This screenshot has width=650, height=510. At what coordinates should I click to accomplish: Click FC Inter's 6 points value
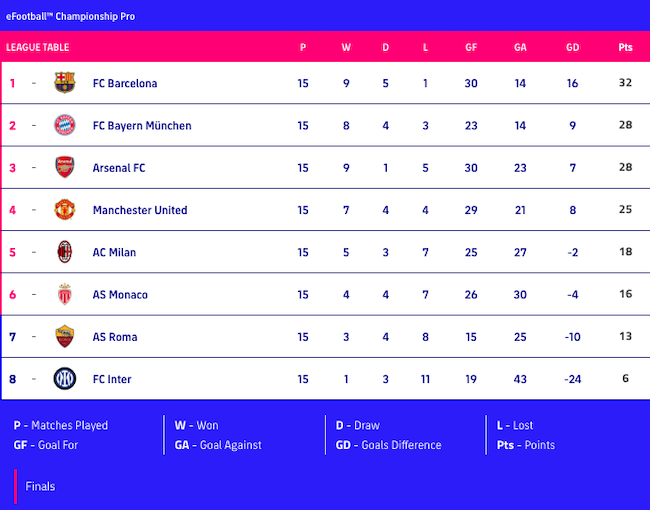click(x=625, y=379)
